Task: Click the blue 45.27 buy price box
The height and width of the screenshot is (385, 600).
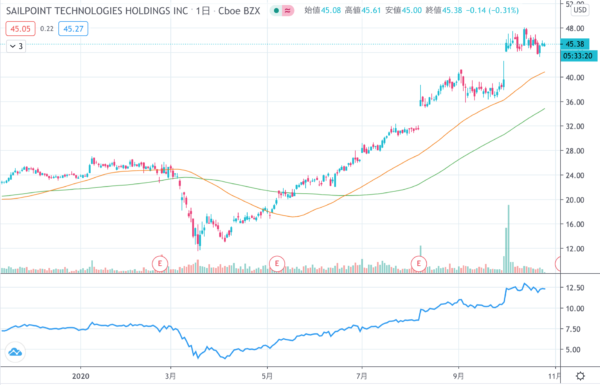Action: [x=73, y=29]
